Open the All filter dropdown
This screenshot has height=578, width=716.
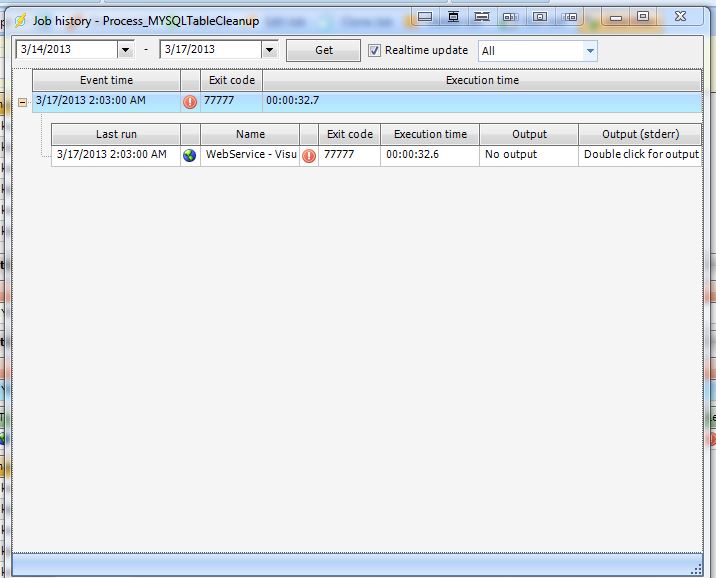click(x=589, y=51)
